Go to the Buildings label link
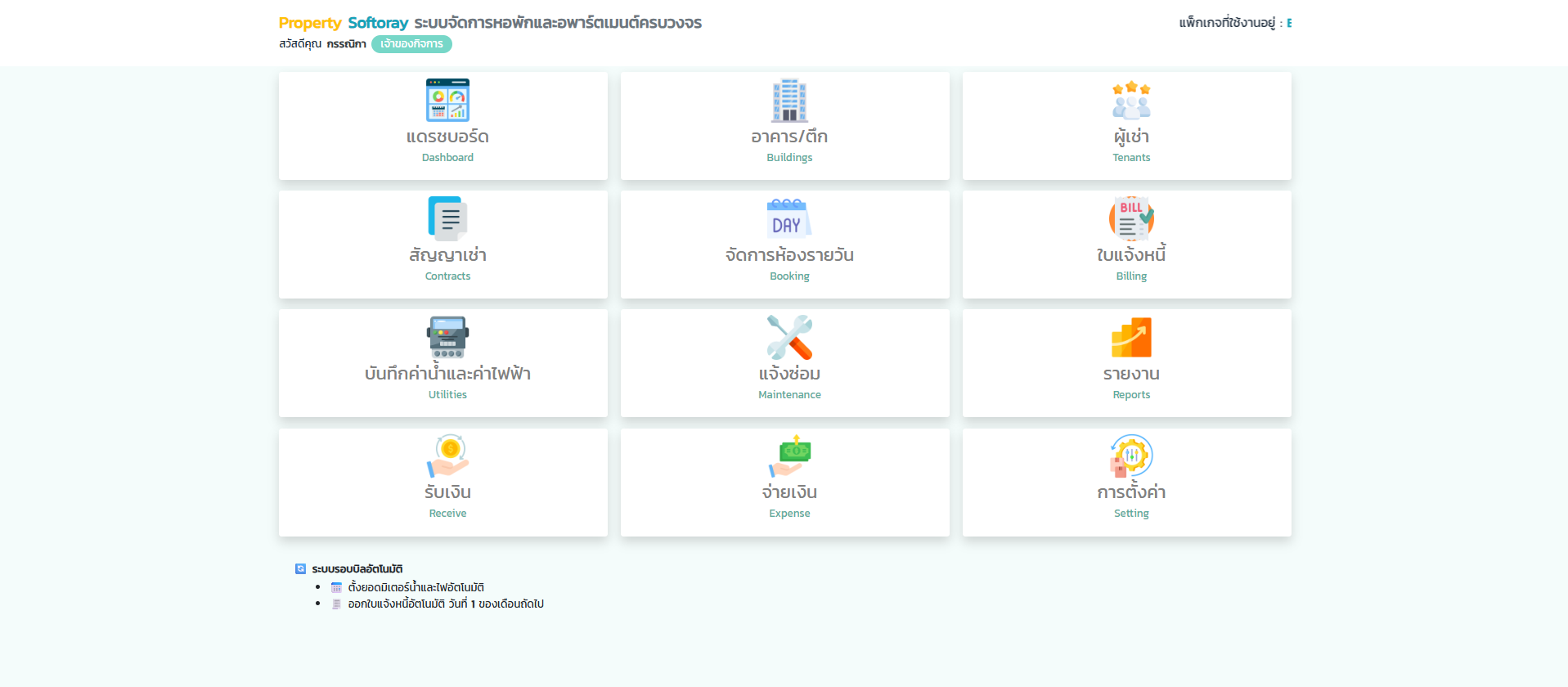This screenshot has height=687, width=1568. 789,157
